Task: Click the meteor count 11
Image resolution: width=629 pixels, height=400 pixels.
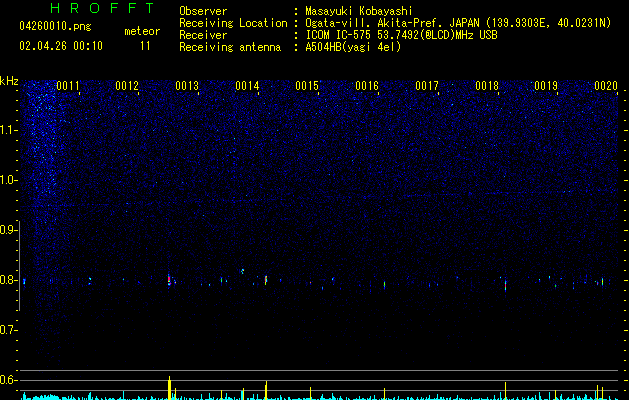Action: [x=145, y=46]
